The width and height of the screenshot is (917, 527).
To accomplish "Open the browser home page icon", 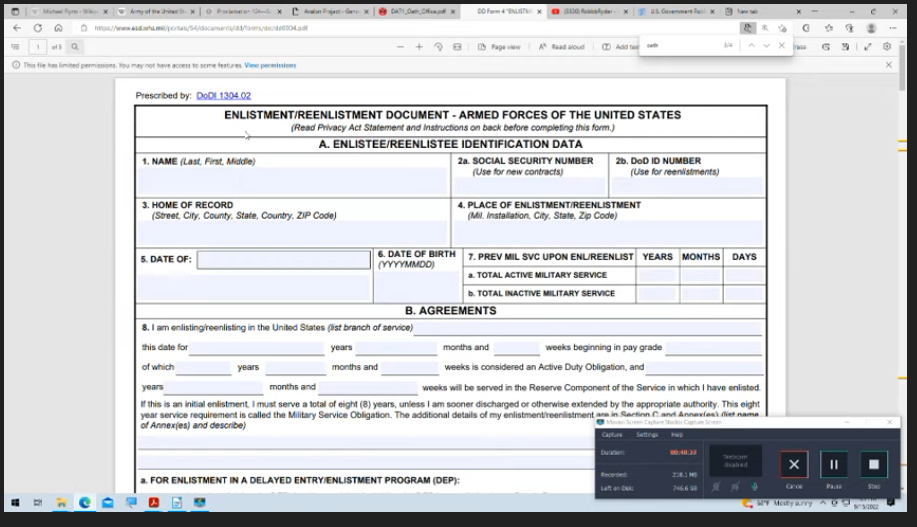I will click(x=58, y=28).
